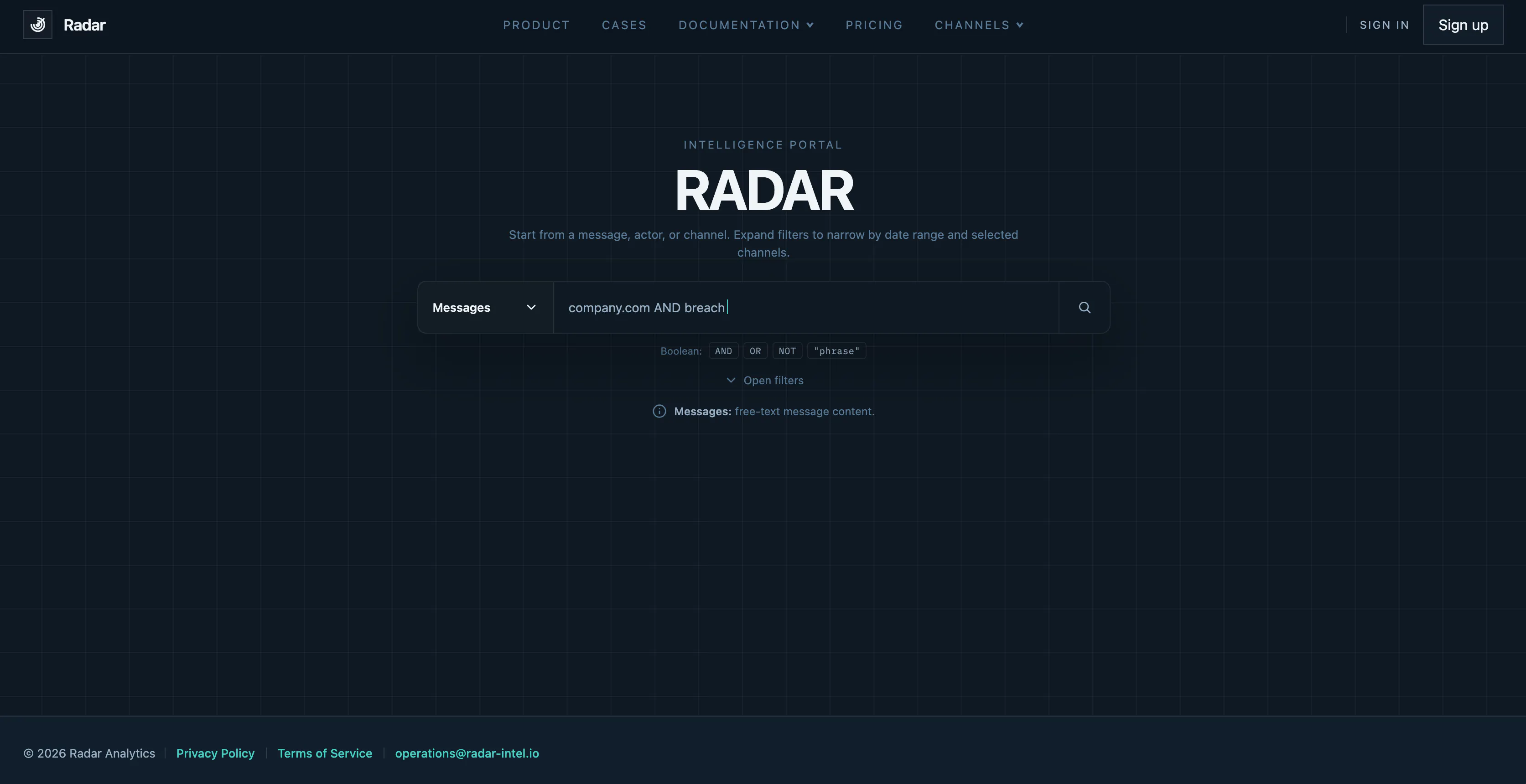Go to the Product page
The width and height of the screenshot is (1526, 784).
coord(536,25)
